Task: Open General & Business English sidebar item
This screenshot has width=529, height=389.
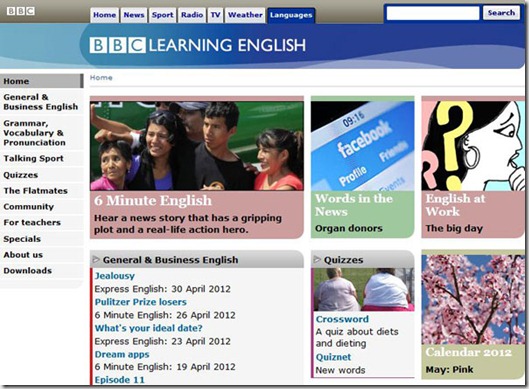Action: 41,102
